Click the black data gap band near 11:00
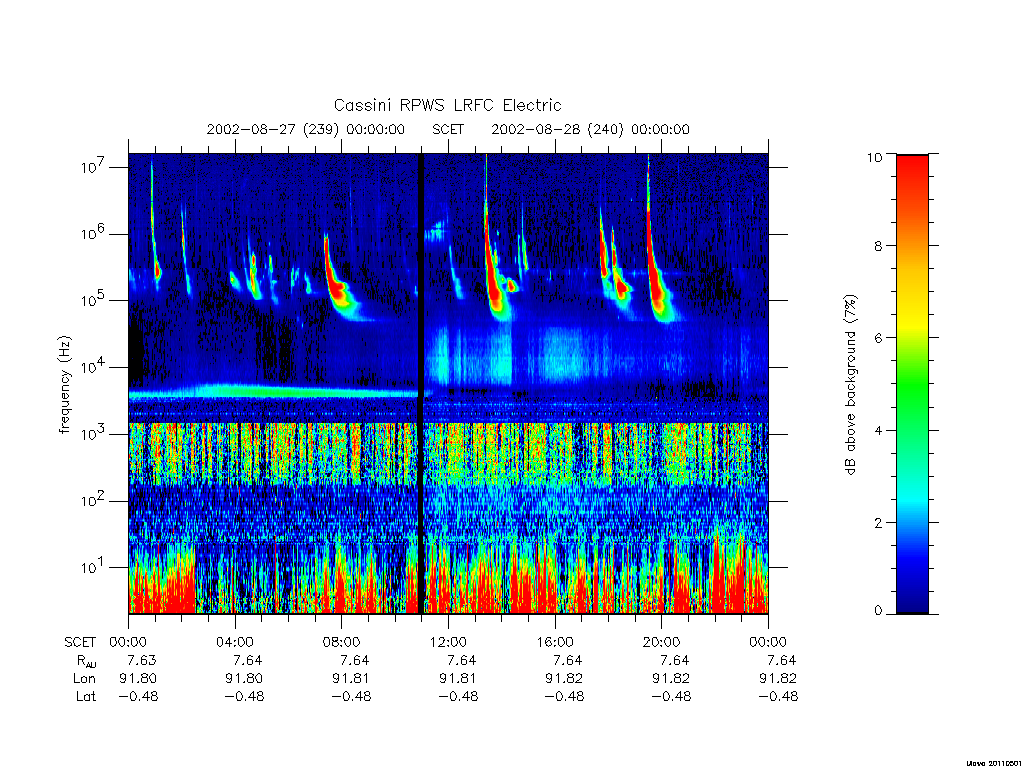This screenshot has height=768, width=1024. point(421,384)
